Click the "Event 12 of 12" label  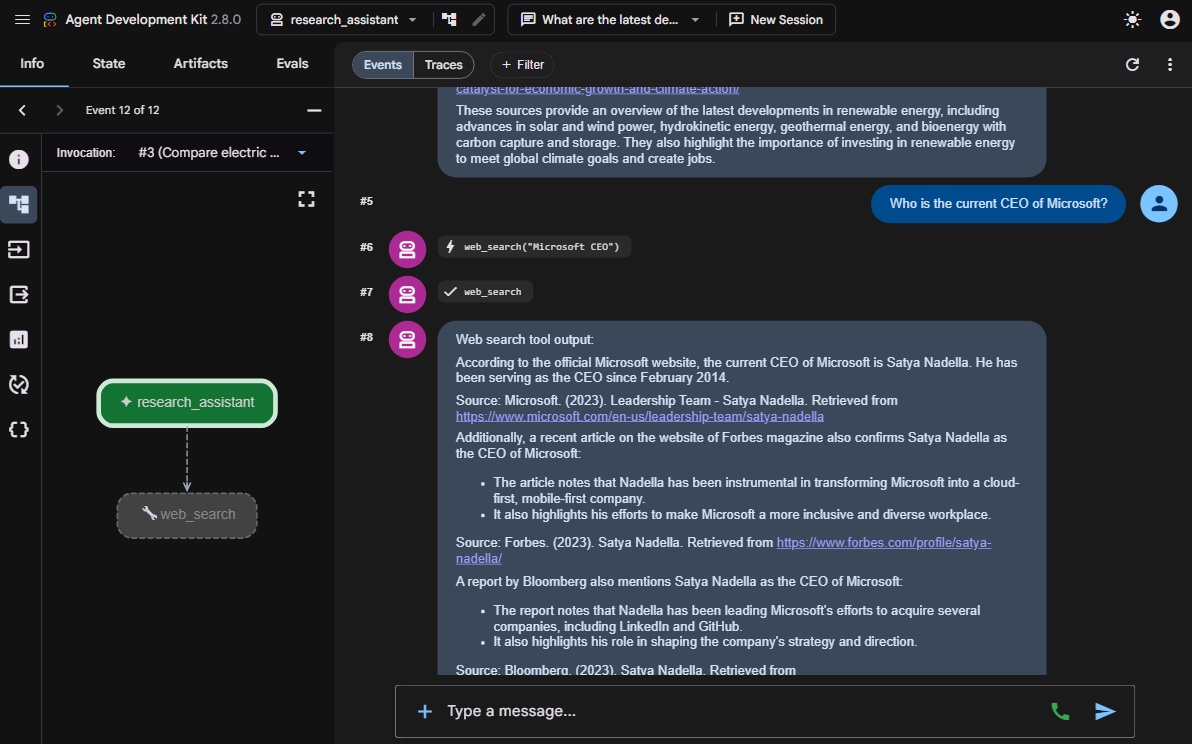coord(122,110)
